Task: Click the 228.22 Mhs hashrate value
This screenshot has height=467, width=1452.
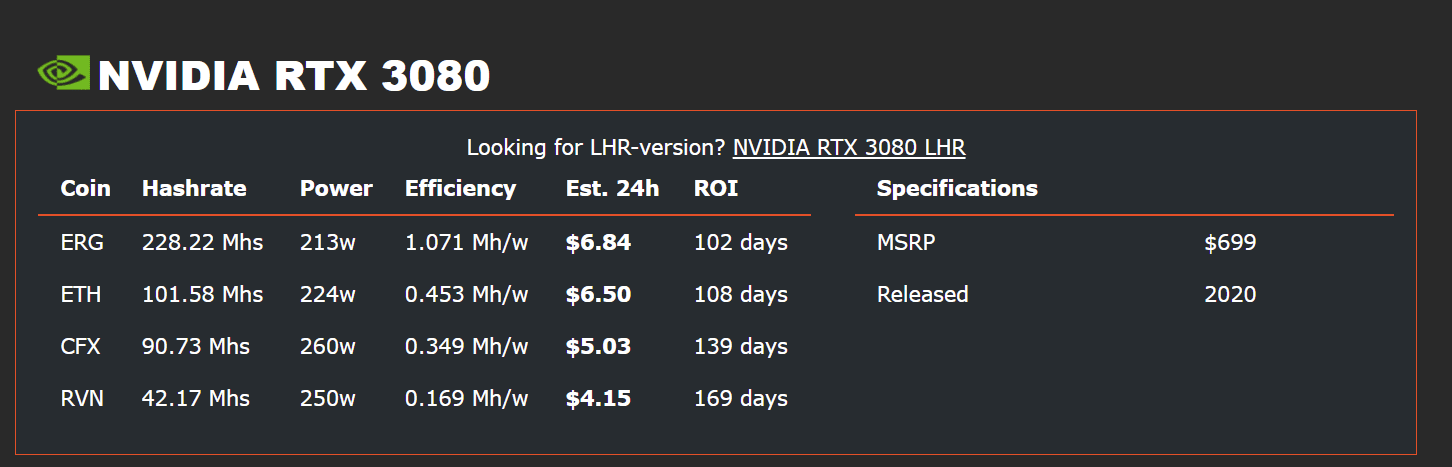Action: (x=203, y=242)
